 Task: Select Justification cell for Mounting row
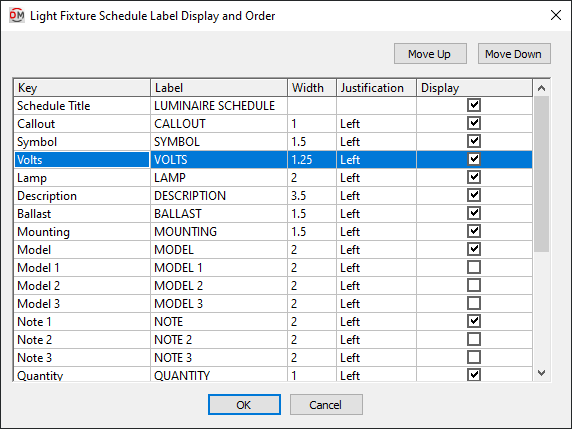click(376, 232)
